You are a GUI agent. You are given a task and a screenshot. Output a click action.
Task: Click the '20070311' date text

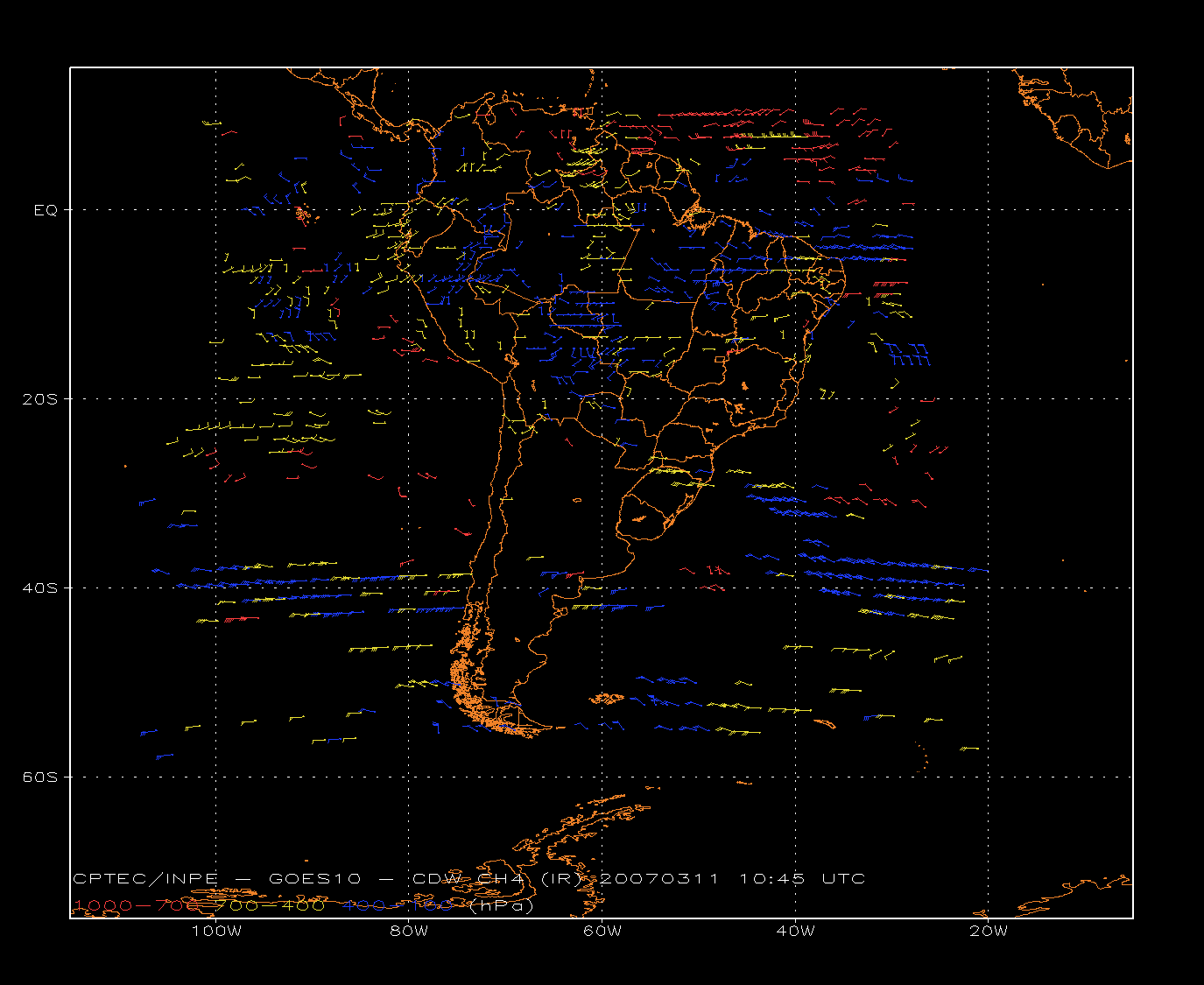point(660,879)
